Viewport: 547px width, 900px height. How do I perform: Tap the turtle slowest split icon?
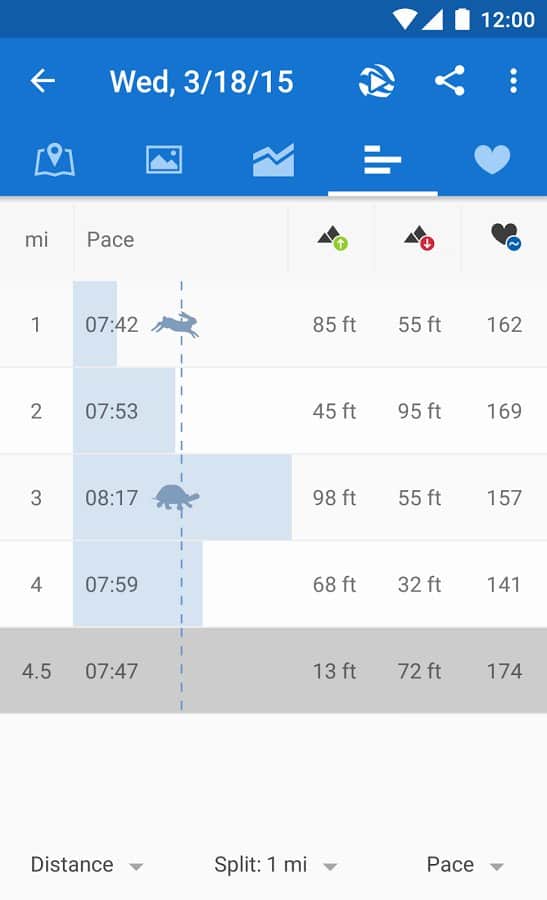[x=176, y=497]
